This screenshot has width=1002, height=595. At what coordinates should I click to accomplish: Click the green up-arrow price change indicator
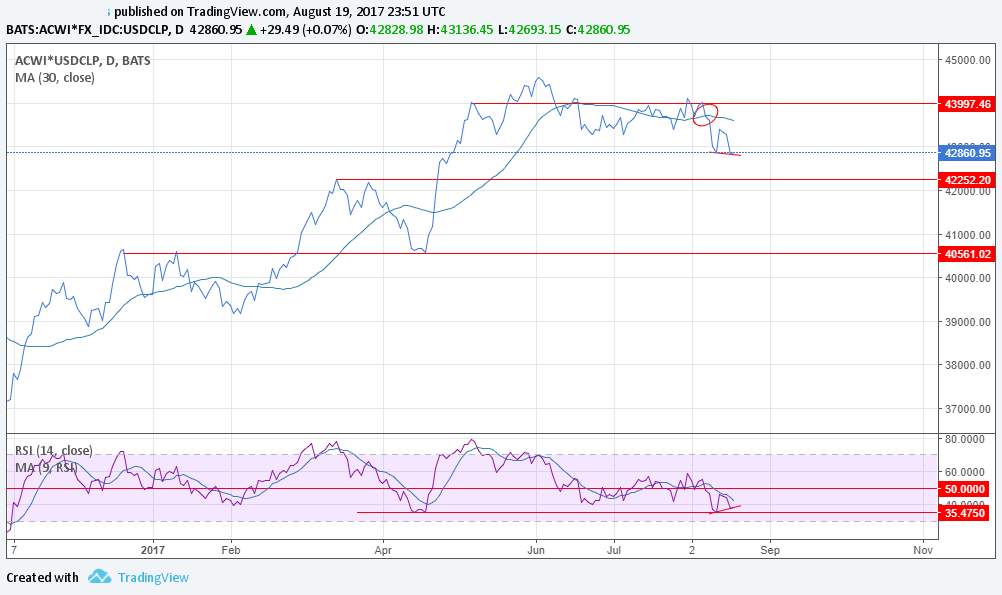tap(251, 29)
